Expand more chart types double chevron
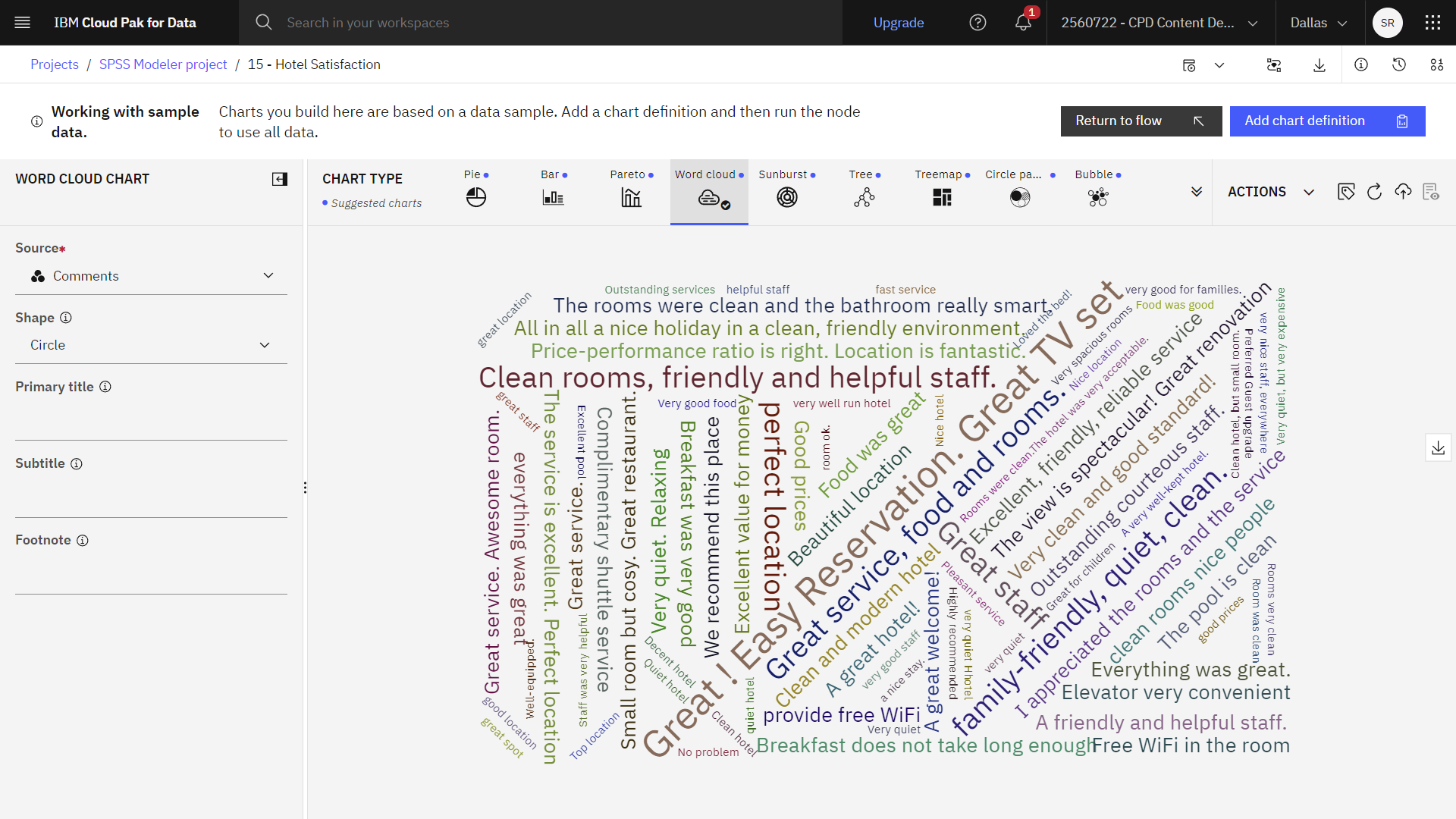 point(1197,192)
